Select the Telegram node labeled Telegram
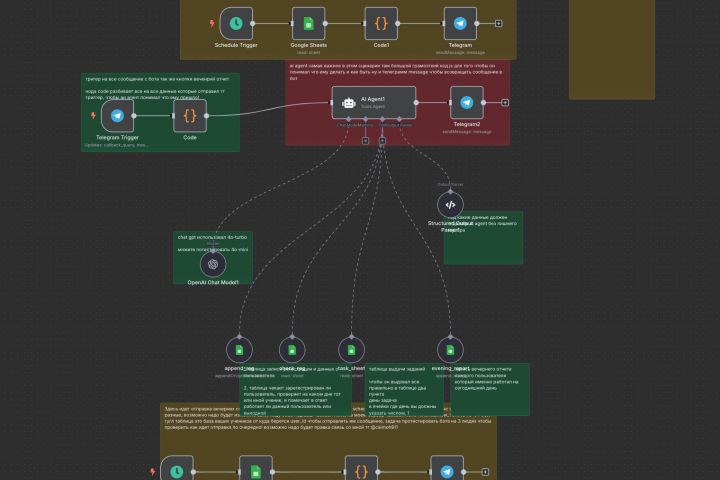This screenshot has height=480, width=720. tap(460, 23)
